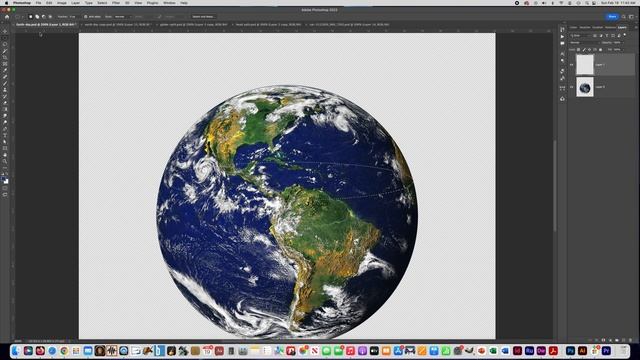Click the Select and Mask button

coord(203,17)
